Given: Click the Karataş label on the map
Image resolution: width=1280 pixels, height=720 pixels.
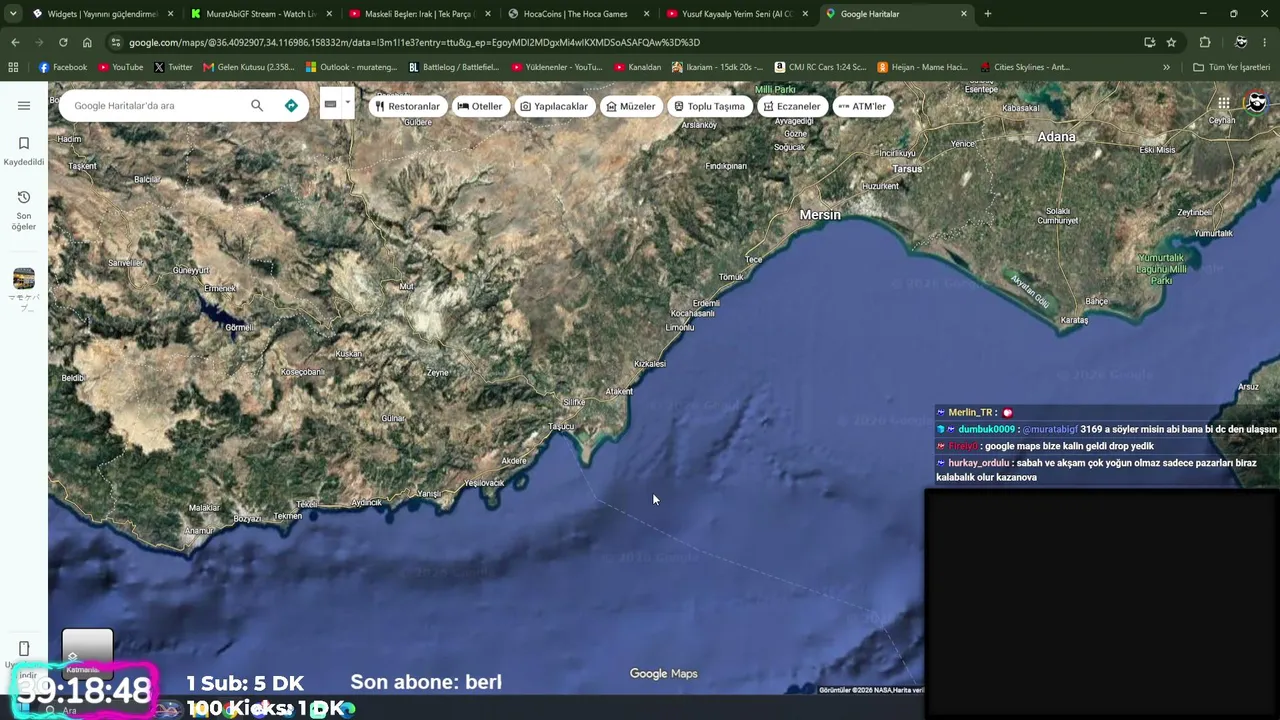Looking at the screenshot, I should click(x=1074, y=320).
